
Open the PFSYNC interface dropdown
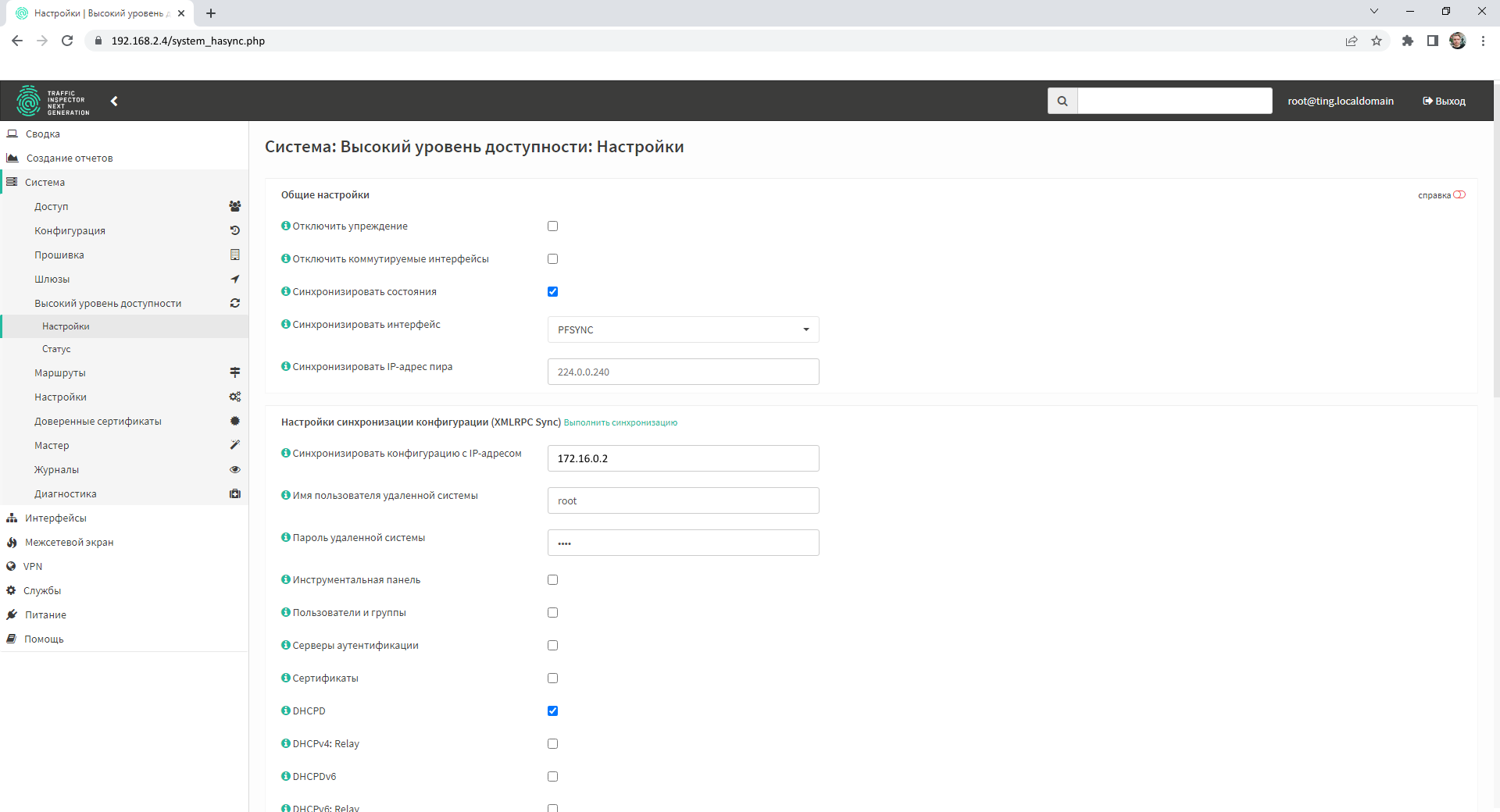pyautogui.click(x=683, y=329)
